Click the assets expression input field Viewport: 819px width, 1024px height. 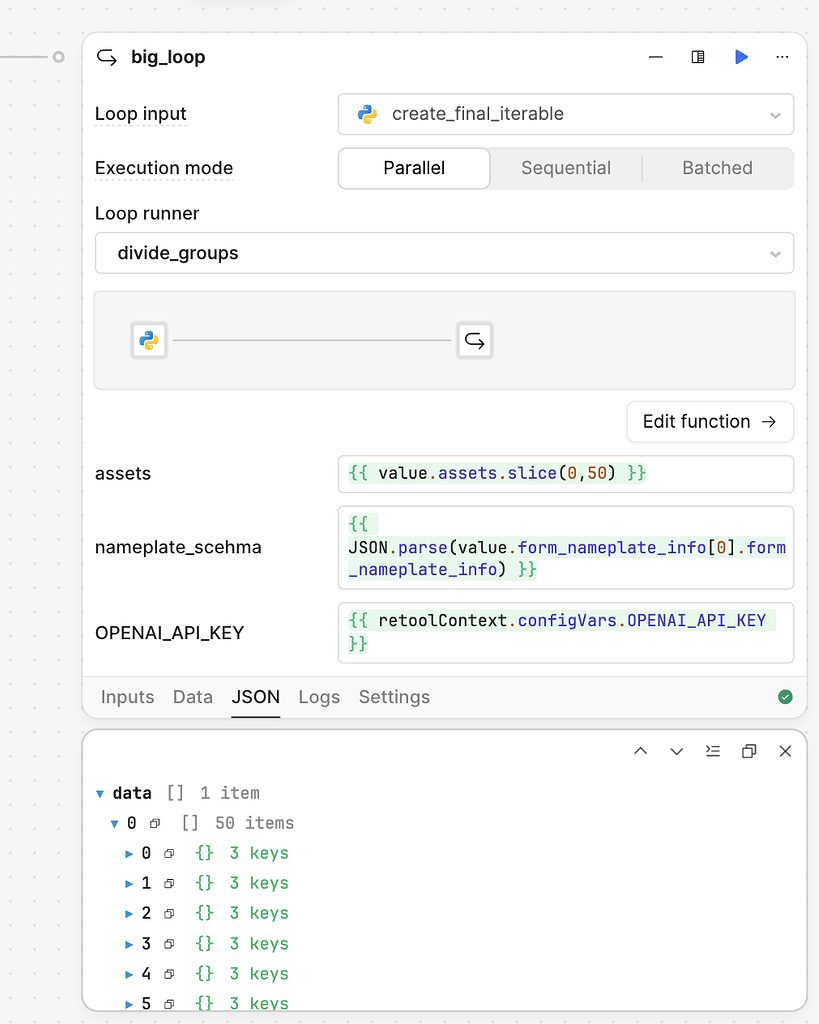pos(566,474)
